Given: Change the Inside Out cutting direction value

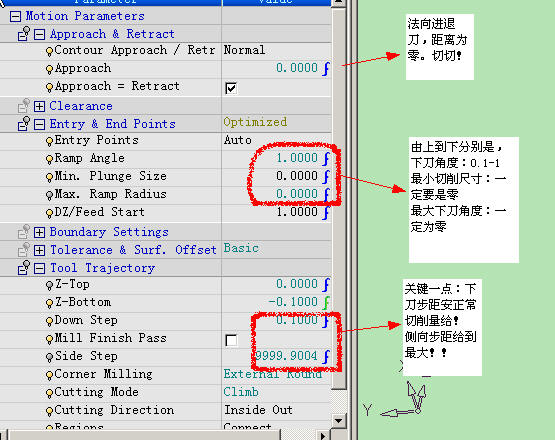Looking at the screenshot, I should coord(258,410).
